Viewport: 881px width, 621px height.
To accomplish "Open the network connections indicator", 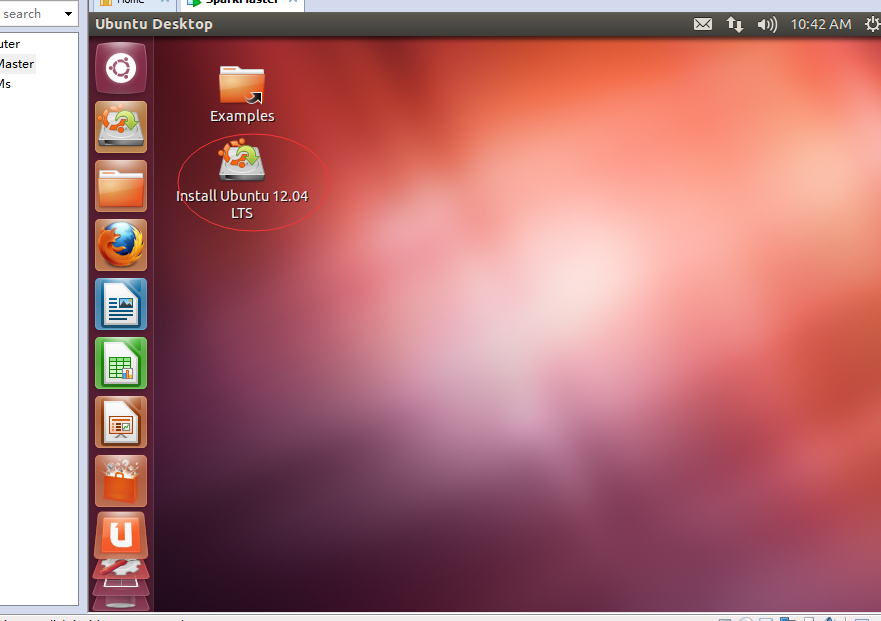I will (734, 24).
